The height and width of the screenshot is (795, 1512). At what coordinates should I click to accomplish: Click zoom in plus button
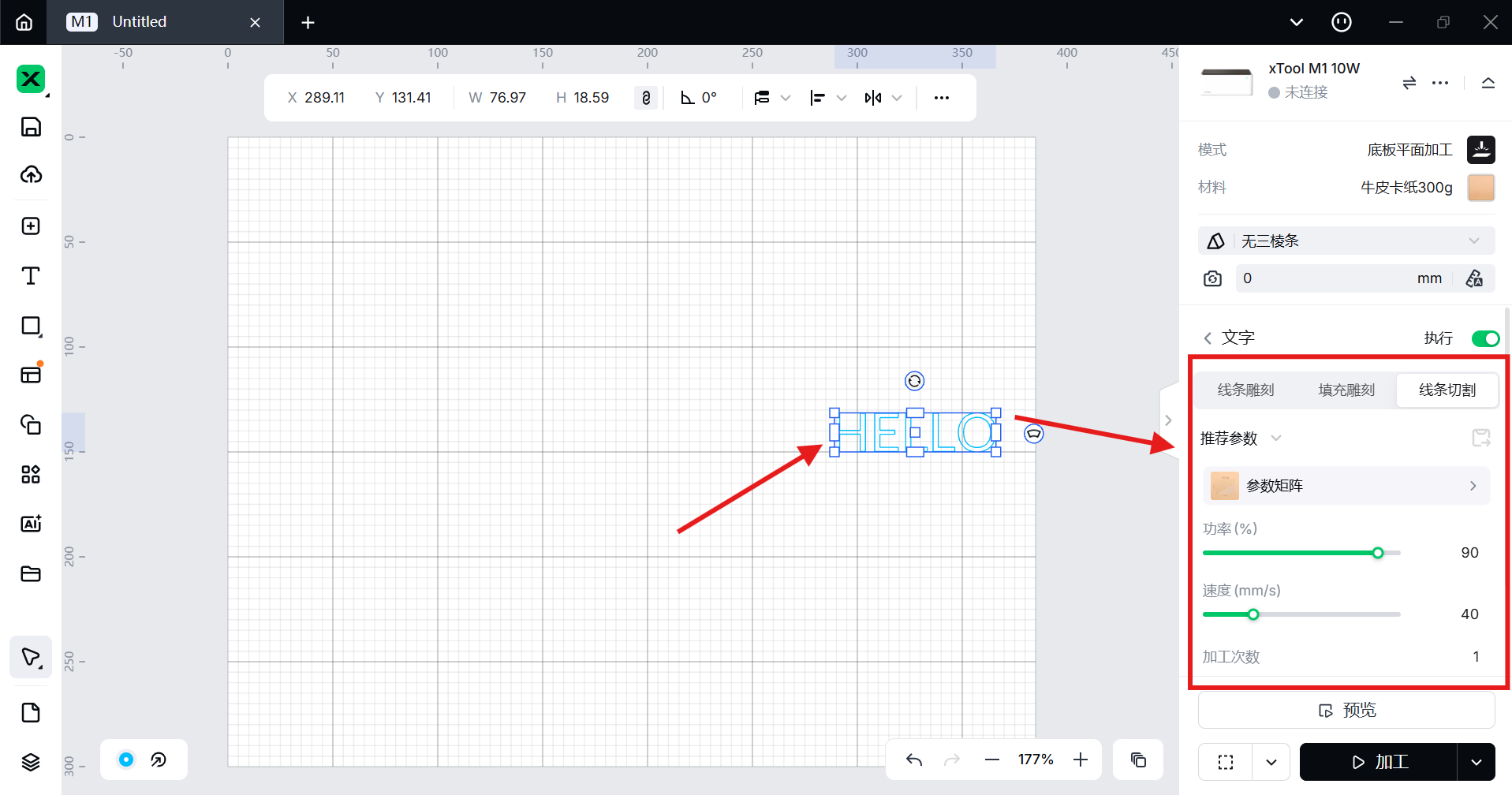(1081, 760)
